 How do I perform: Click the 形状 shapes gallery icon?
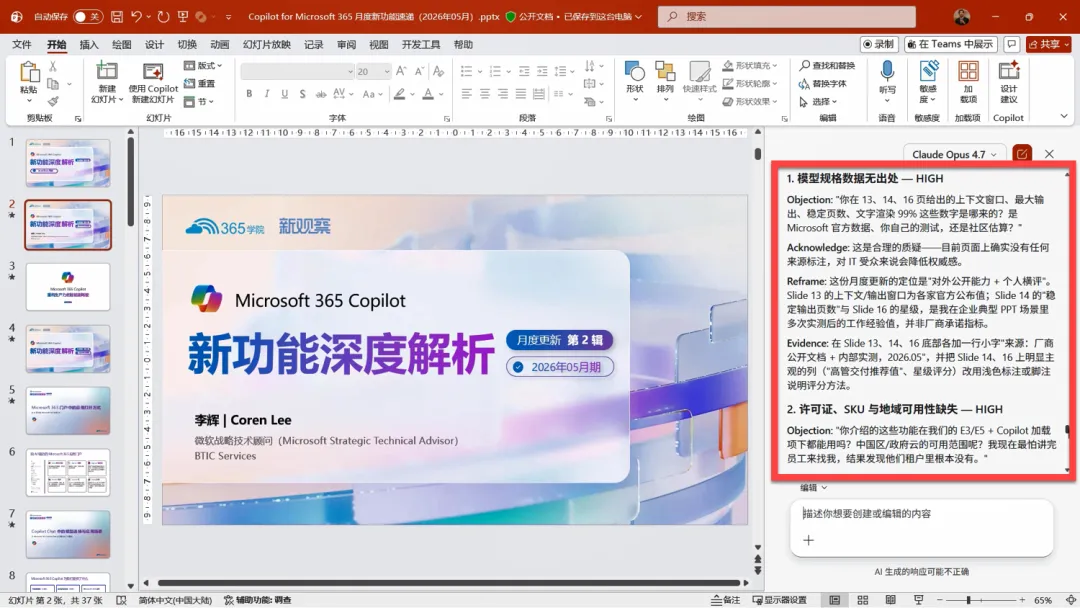[x=634, y=71]
